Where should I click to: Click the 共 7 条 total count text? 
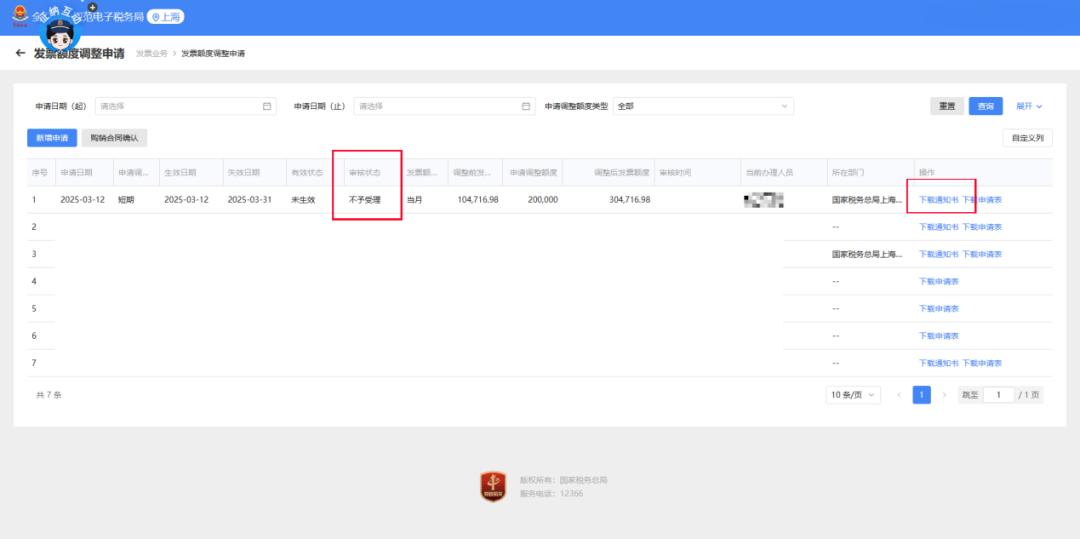point(48,395)
